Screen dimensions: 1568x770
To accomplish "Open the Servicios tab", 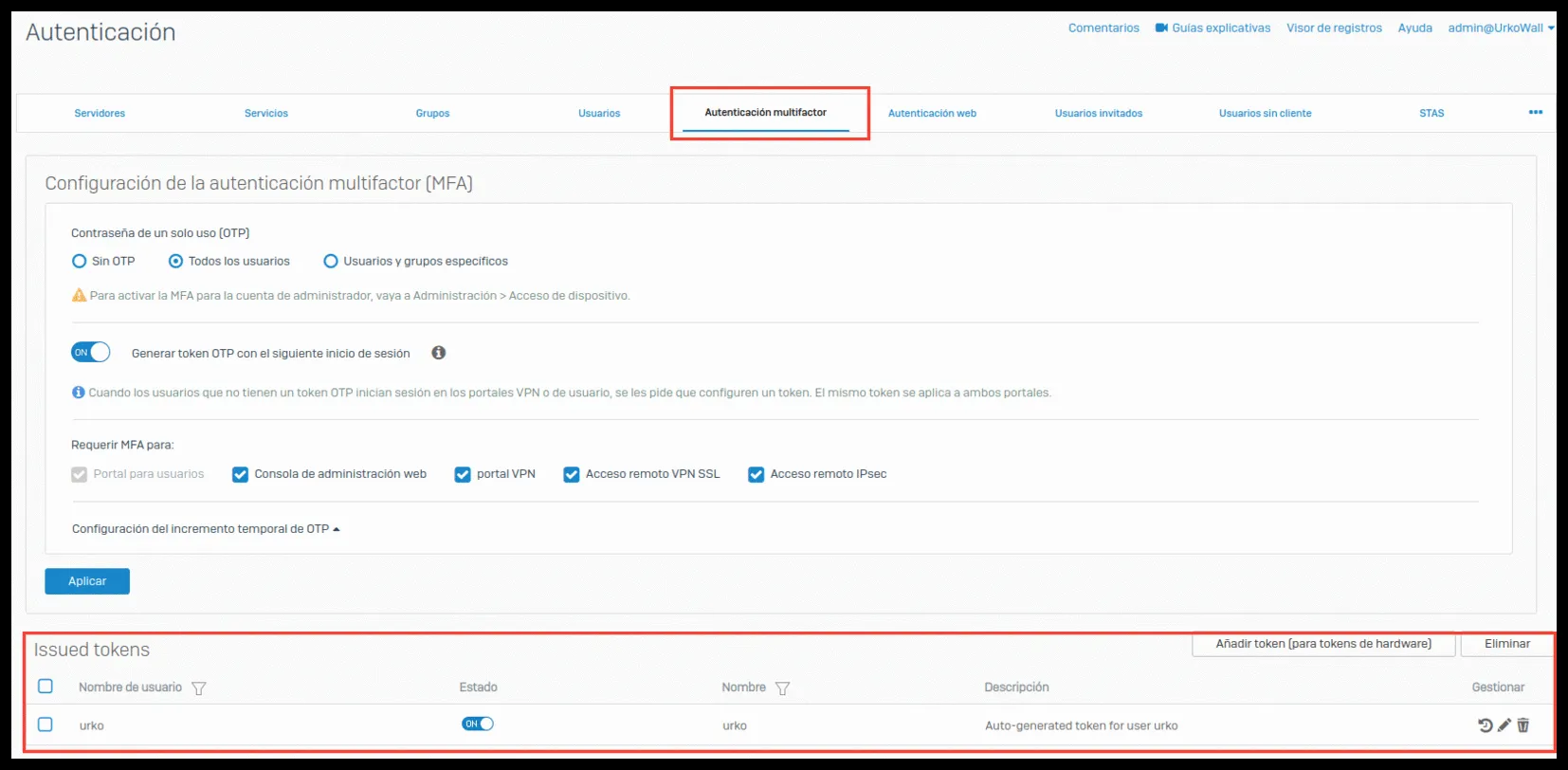I will pyautogui.click(x=266, y=113).
